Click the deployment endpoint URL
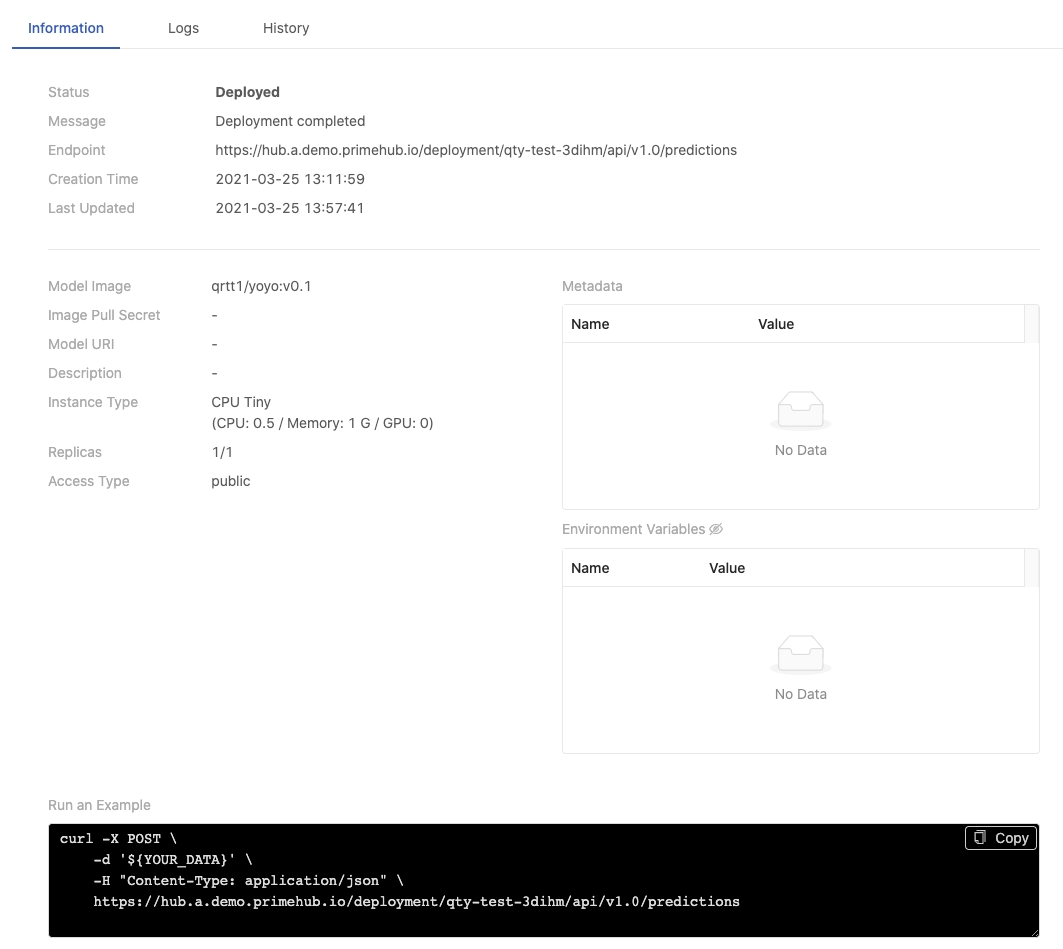1063x949 pixels. [x=476, y=150]
